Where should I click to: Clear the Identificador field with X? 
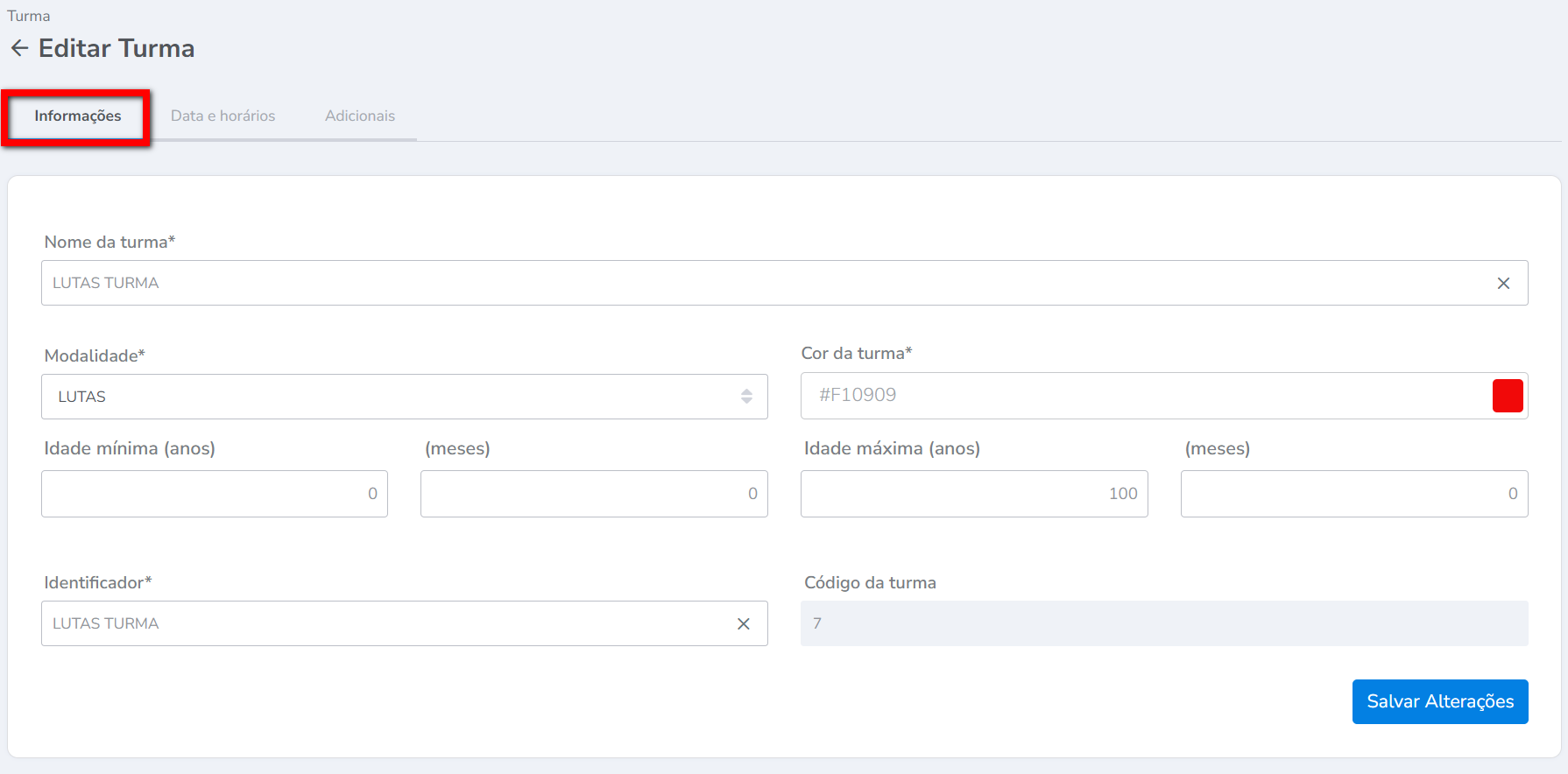(743, 624)
